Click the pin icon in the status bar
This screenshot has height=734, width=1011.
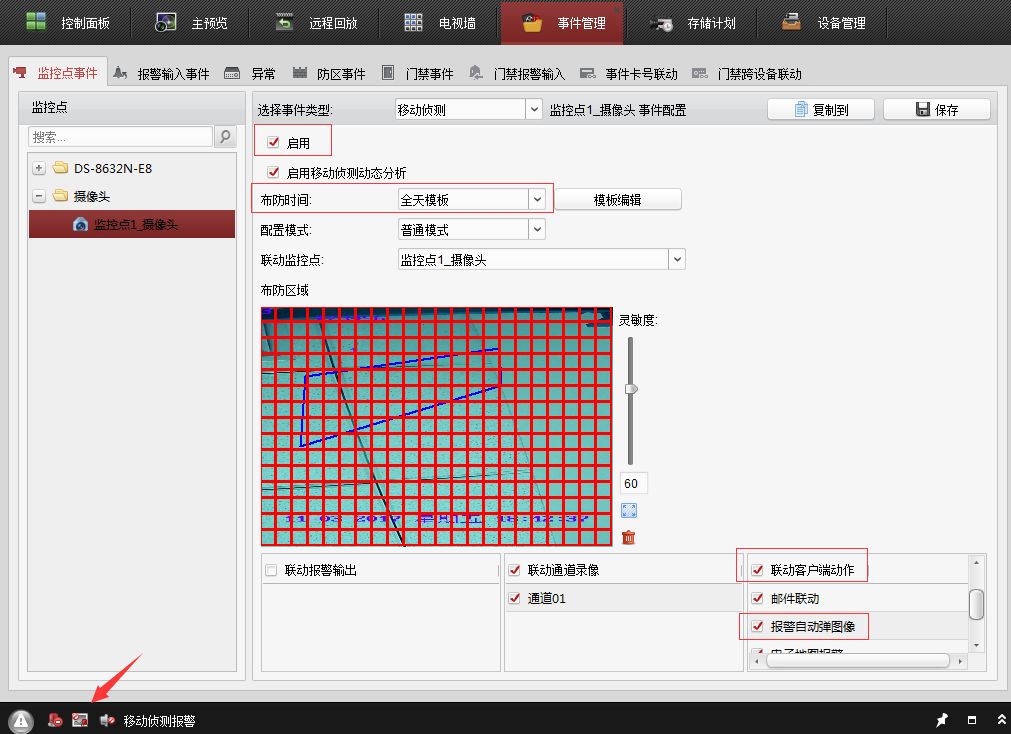pos(941,720)
